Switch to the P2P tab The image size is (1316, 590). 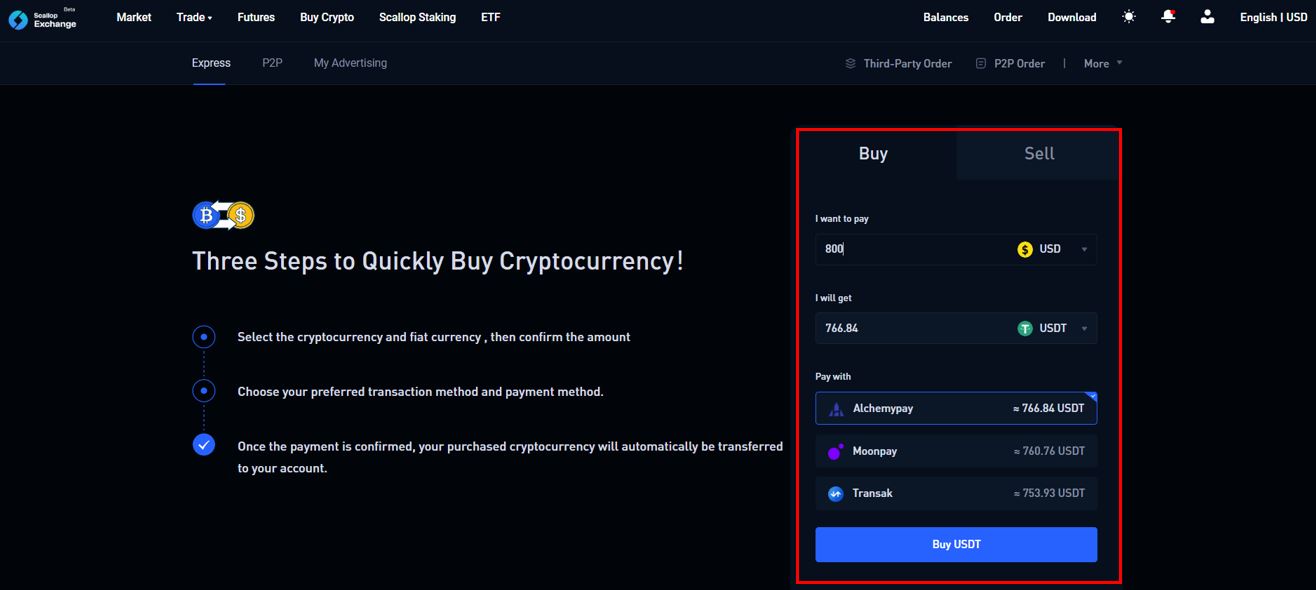coord(272,63)
